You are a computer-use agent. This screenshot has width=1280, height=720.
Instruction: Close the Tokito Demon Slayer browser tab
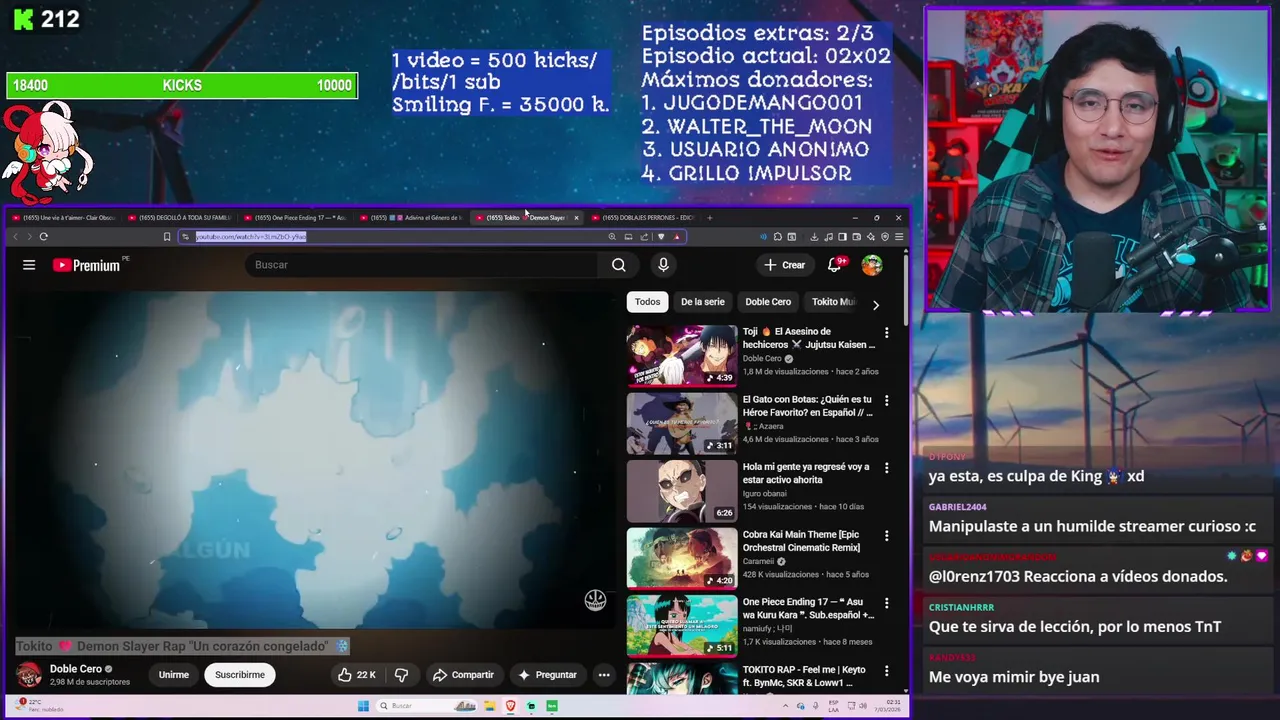576,218
